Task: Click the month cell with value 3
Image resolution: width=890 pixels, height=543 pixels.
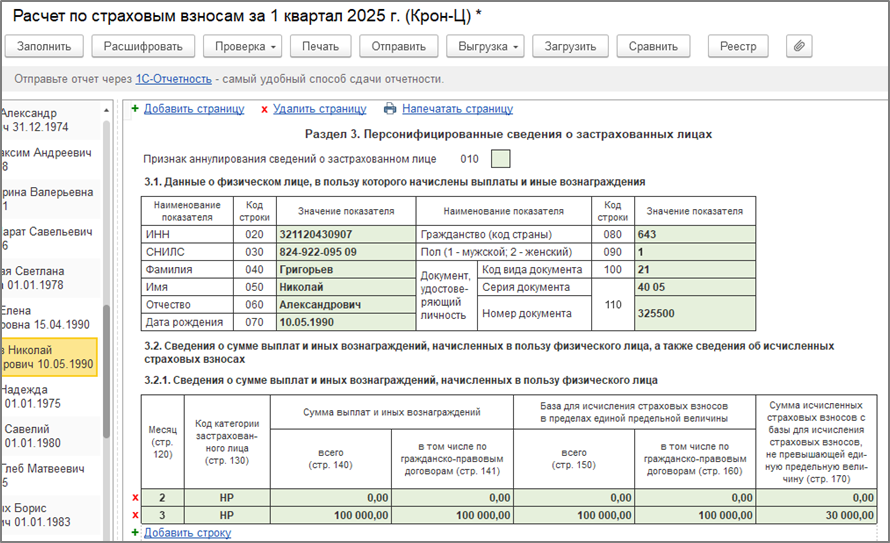Action: coord(162,515)
